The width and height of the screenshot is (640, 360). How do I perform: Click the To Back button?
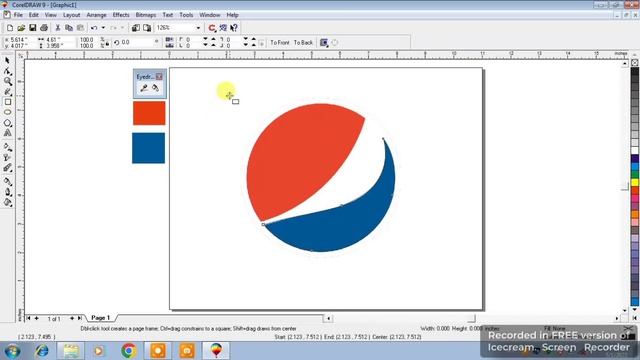303,42
